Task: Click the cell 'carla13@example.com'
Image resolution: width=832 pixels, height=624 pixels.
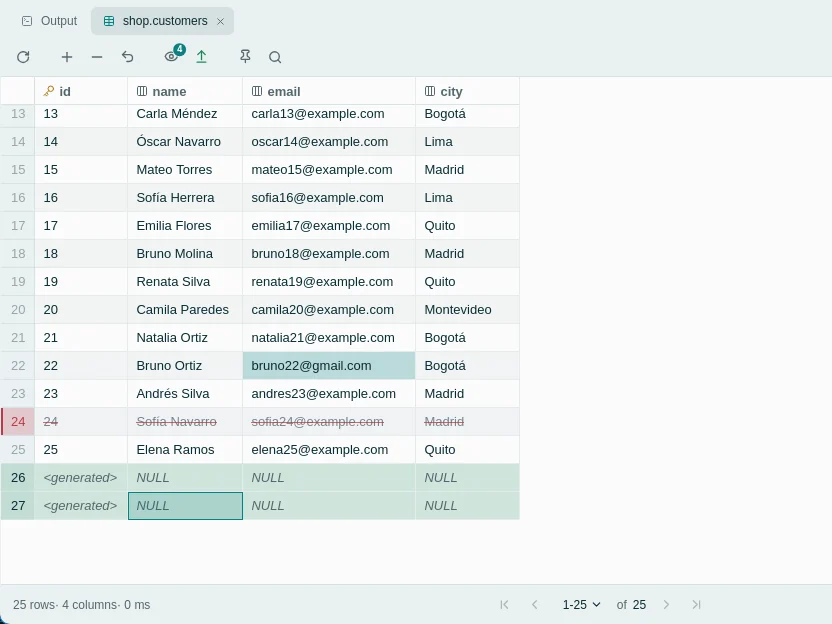Action: [x=329, y=114]
